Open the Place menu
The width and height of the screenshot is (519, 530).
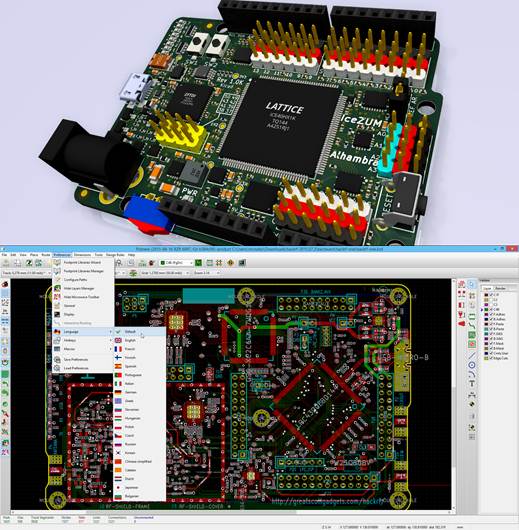tap(34, 255)
